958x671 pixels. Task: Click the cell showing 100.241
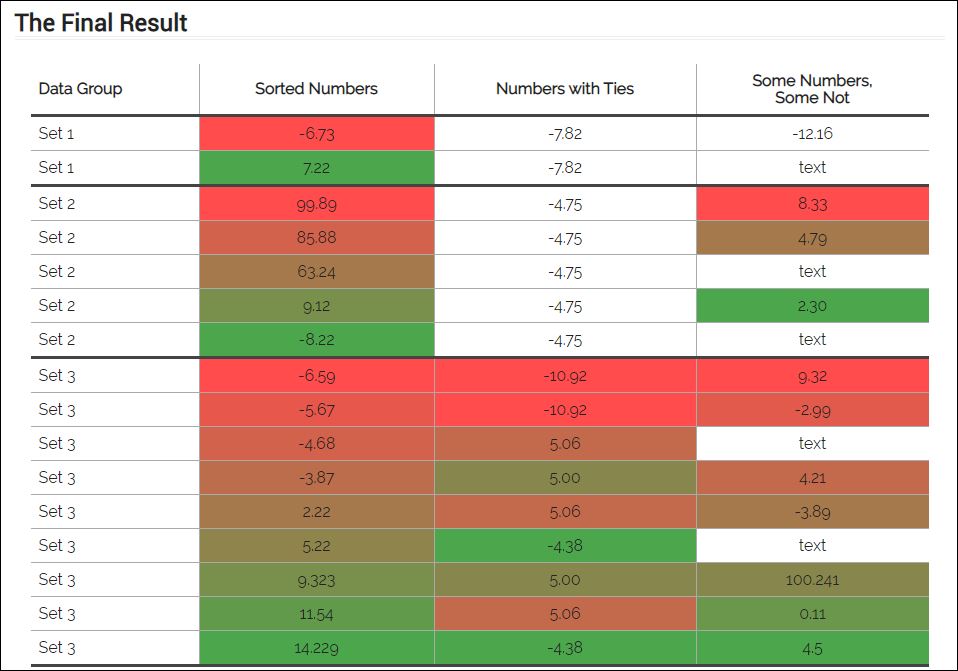(x=812, y=580)
